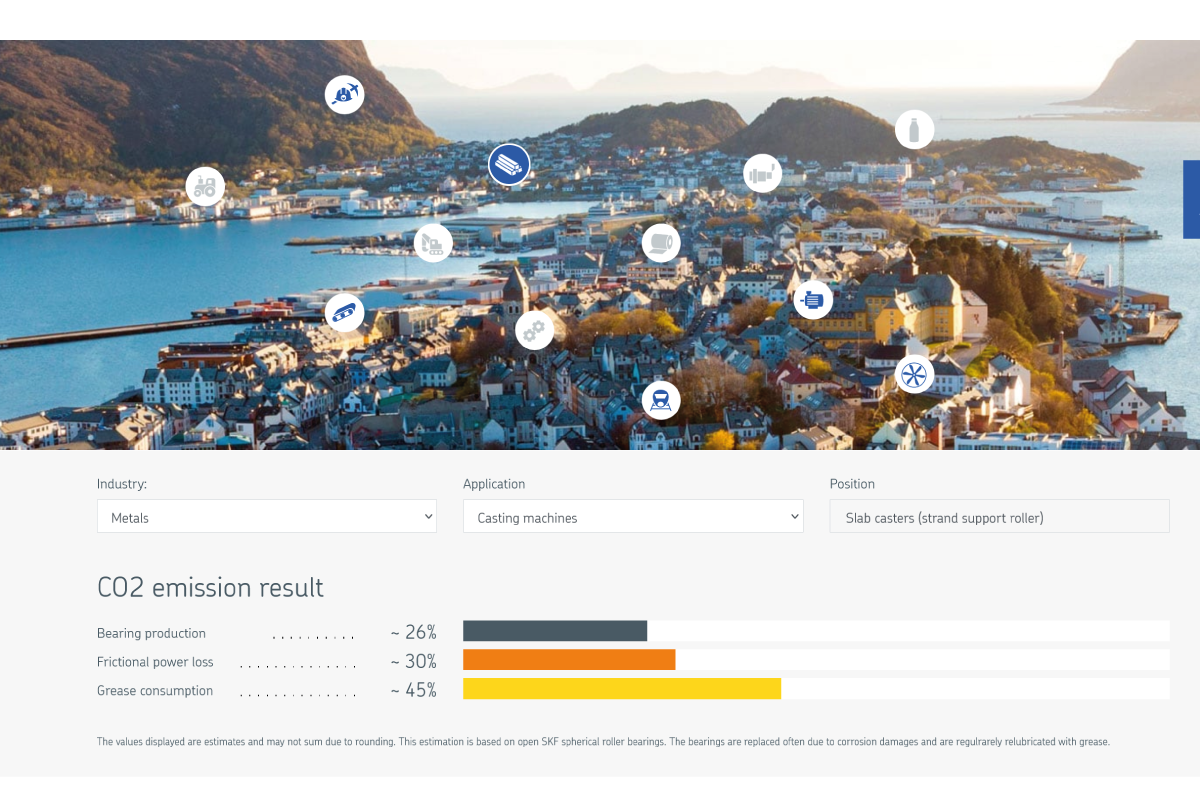The image size is (1200, 800).
Task: Choose the conveyor belt icon
Action: tap(344, 313)
